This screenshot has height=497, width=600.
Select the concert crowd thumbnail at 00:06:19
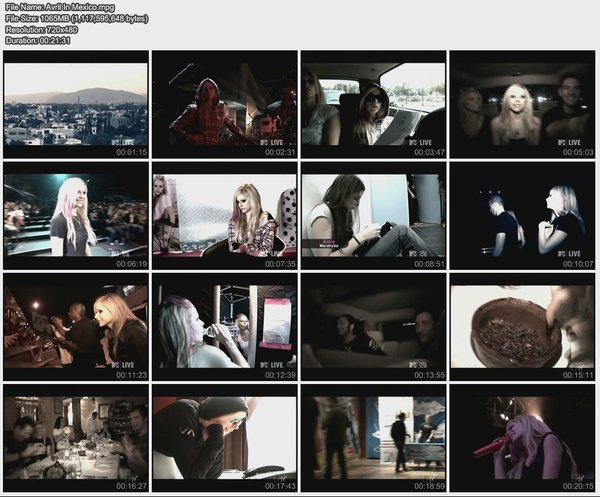[x=76, y=215]
